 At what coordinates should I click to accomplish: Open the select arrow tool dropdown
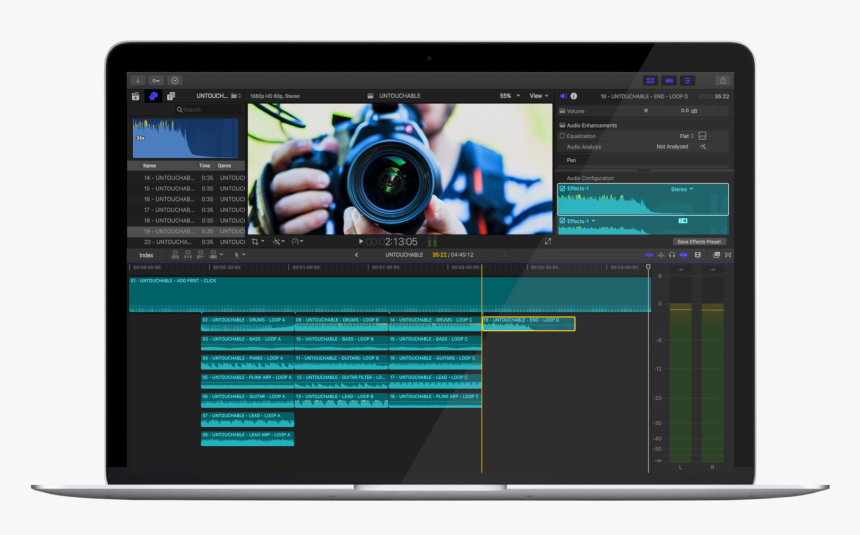tap(240, 255)
